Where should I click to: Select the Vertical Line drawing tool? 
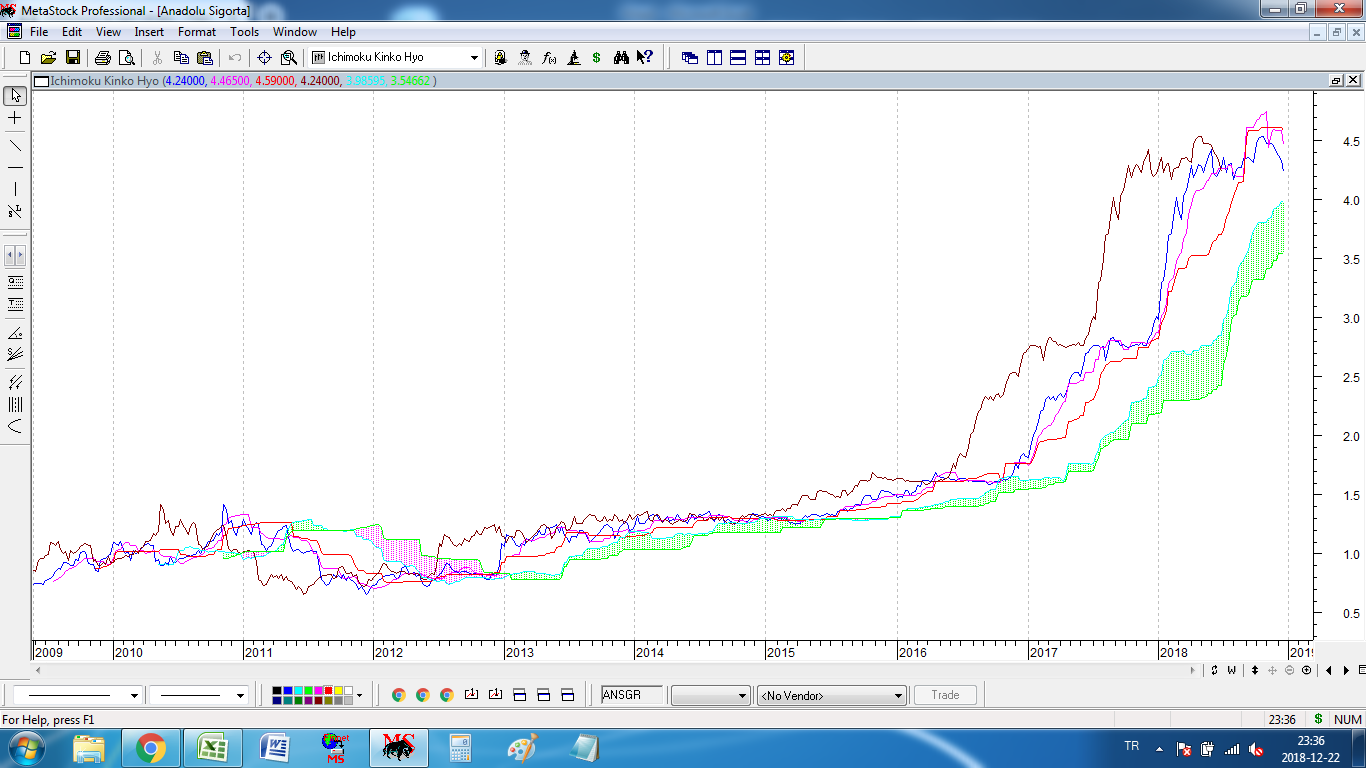(15, 189)
